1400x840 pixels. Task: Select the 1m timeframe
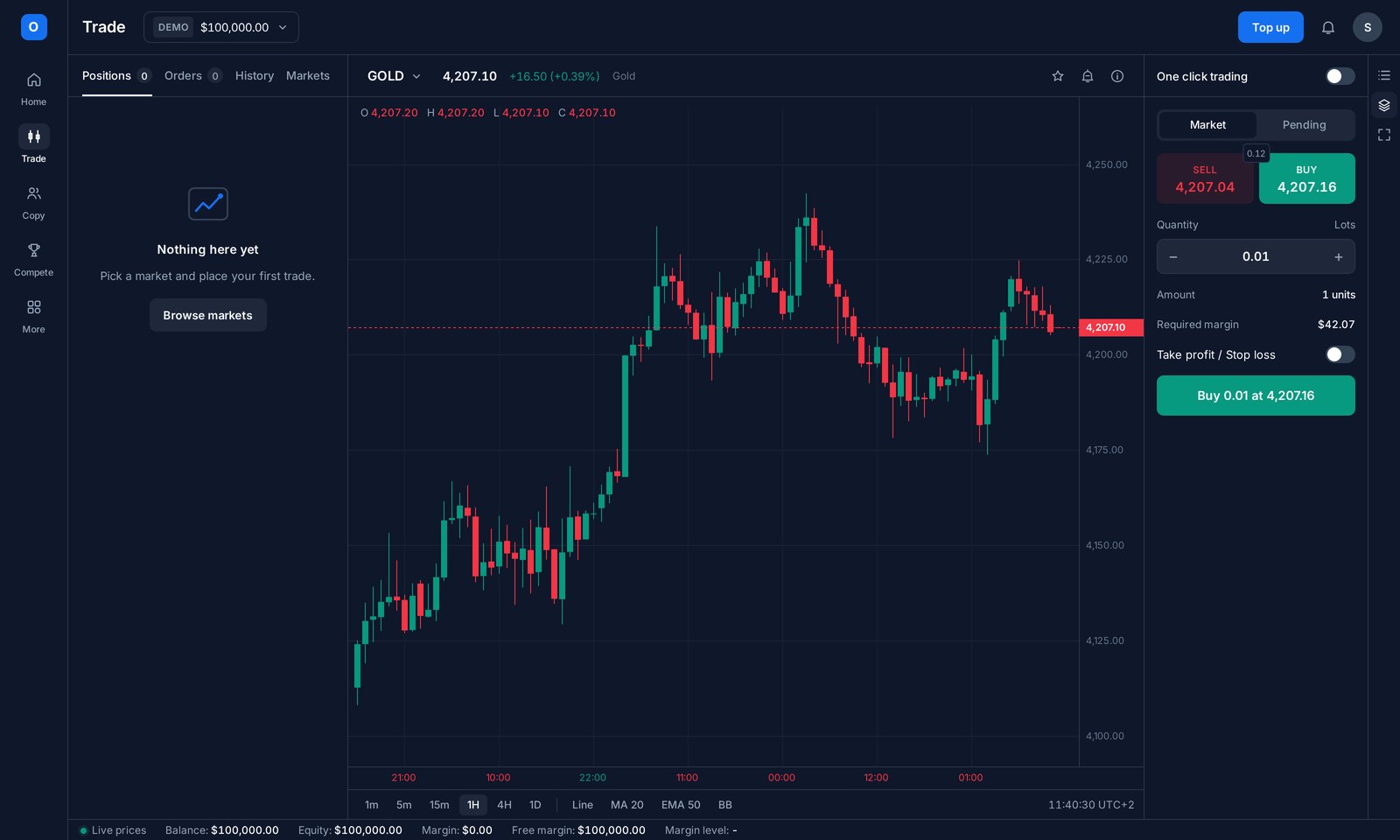[372, 805]
